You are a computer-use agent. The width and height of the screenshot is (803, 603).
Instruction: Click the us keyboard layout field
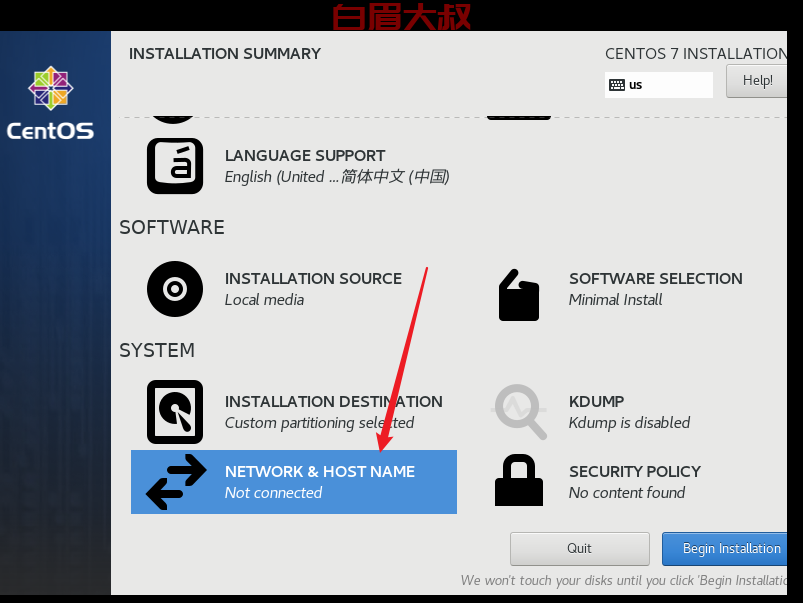tap(659, 85)
